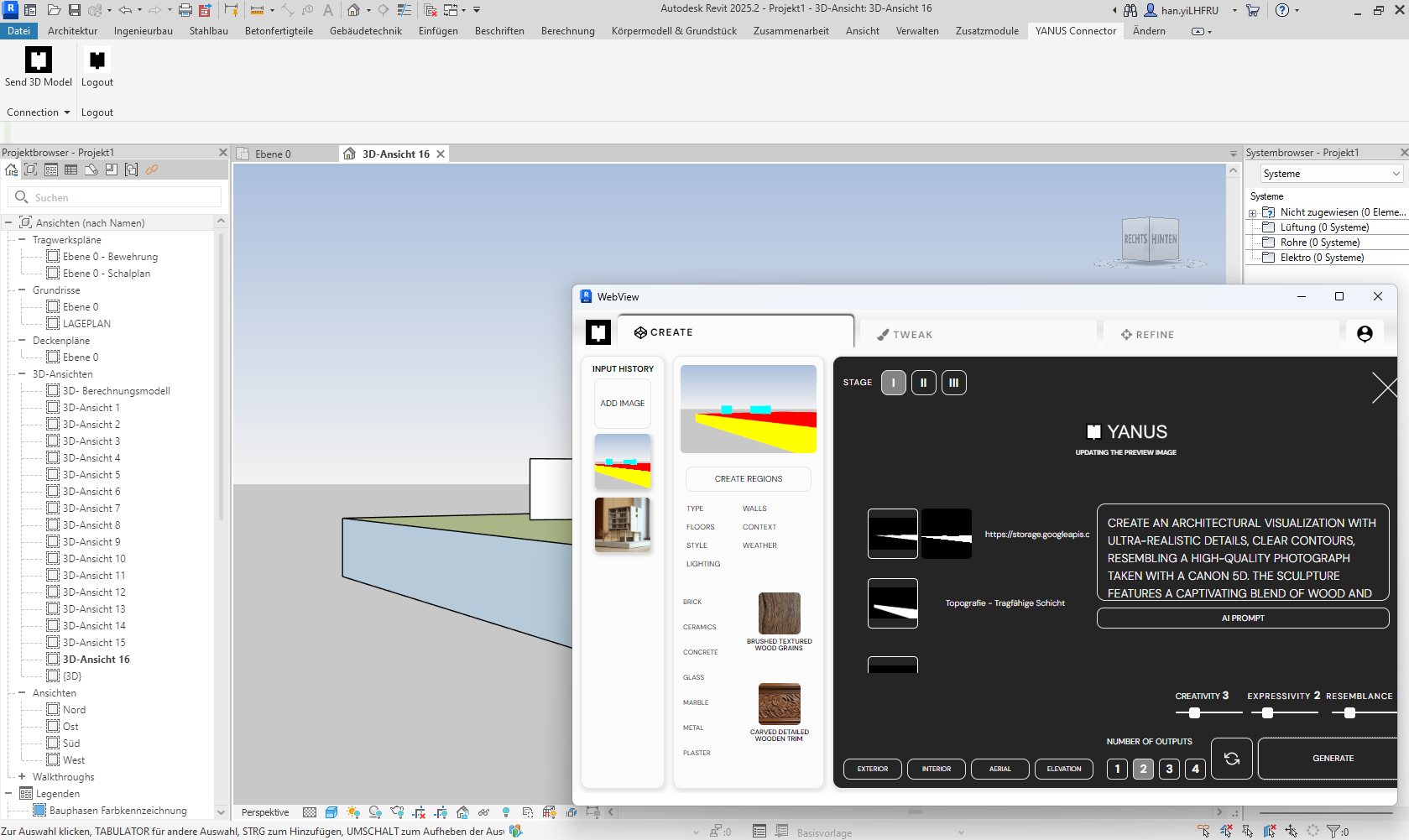Click the ELEVATION button

1064,769
